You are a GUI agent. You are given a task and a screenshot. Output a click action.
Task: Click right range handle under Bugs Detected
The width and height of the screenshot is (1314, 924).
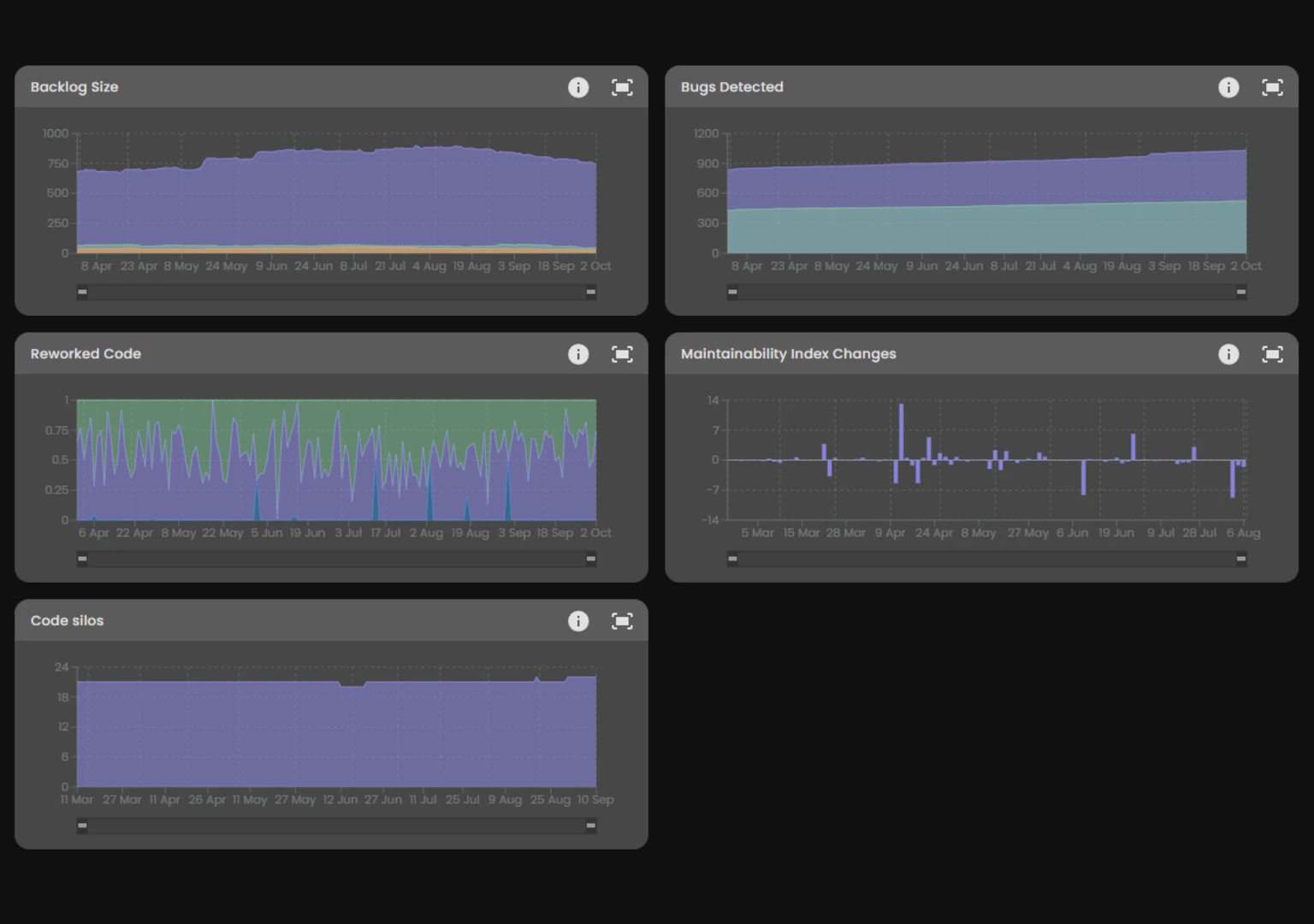point(1240,292)
